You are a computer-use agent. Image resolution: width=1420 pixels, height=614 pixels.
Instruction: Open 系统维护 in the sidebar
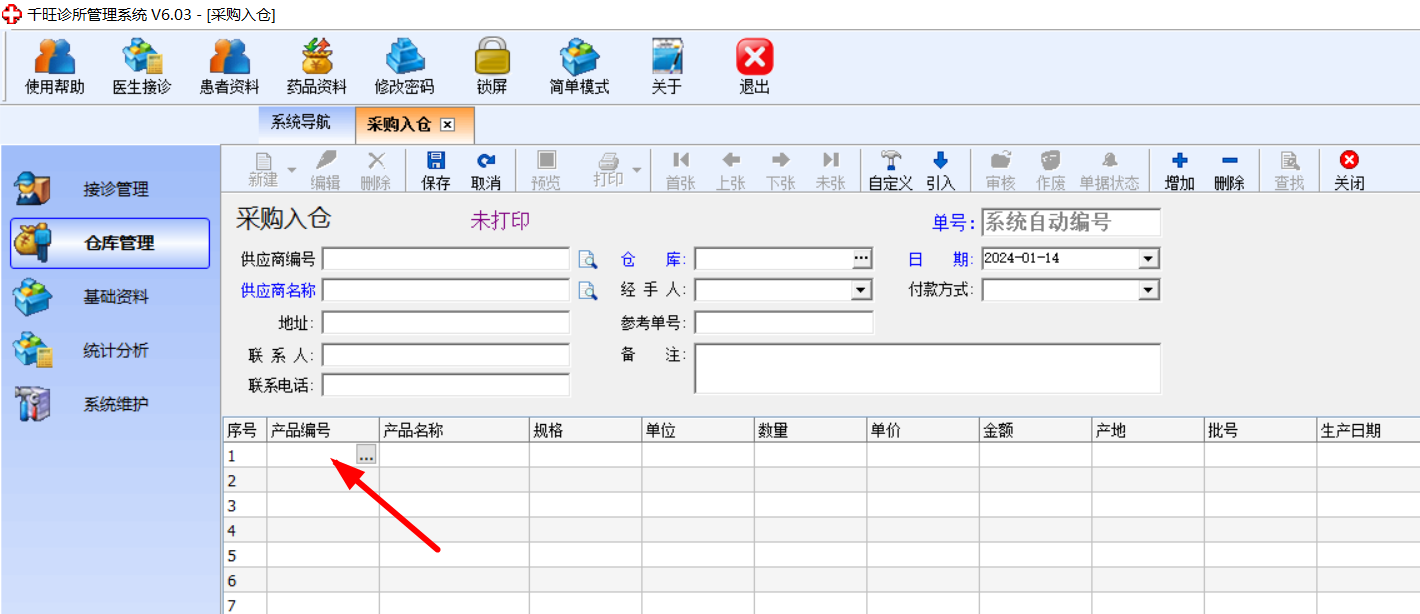coord(110,405)
